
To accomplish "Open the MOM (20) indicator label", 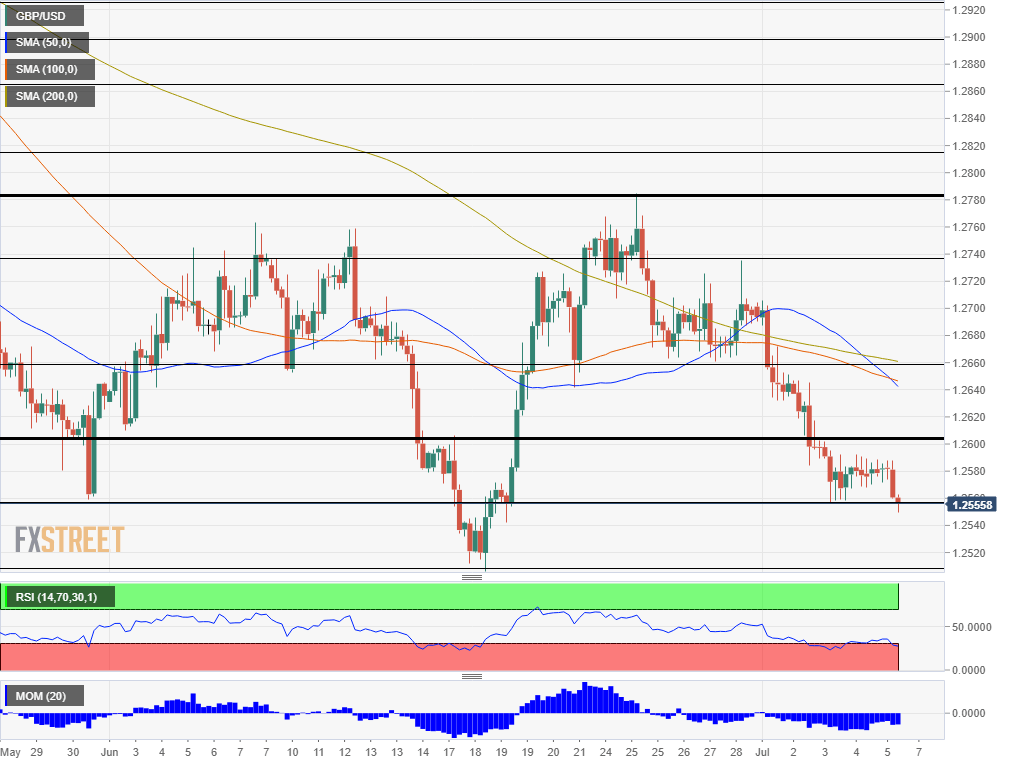I will click(43, 696).
